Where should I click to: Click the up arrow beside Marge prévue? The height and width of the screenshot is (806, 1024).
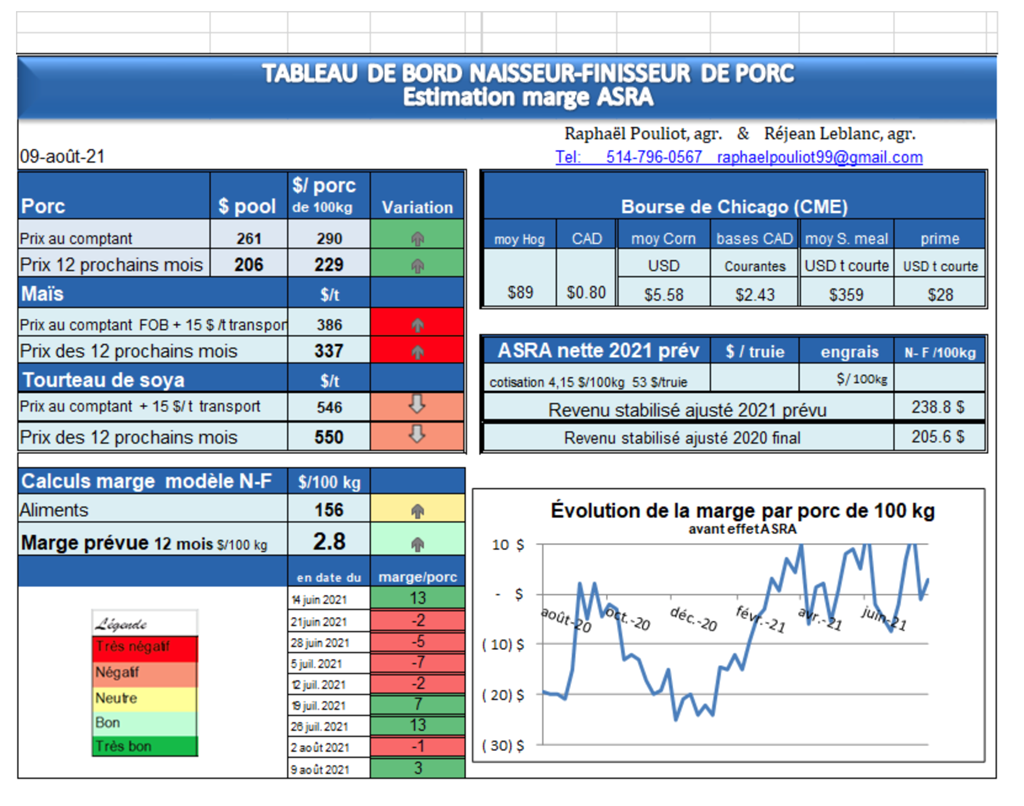point(417,544)
